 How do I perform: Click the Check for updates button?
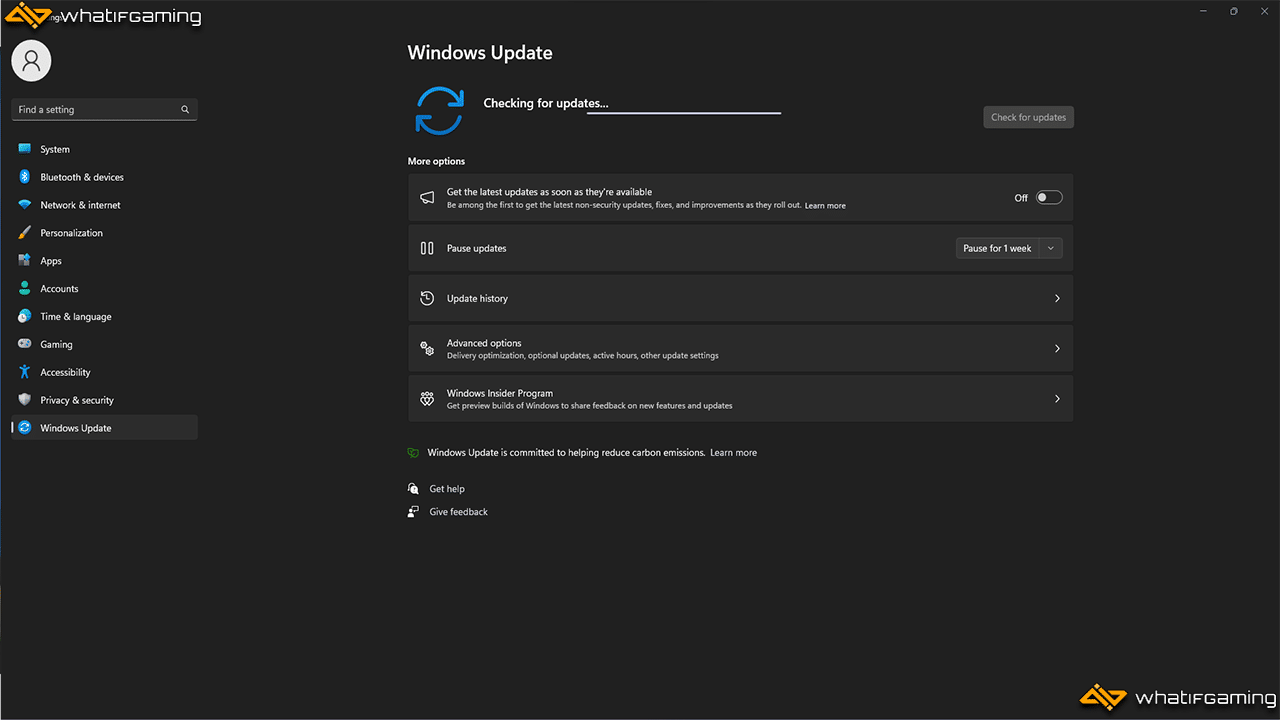[1028, 117]
